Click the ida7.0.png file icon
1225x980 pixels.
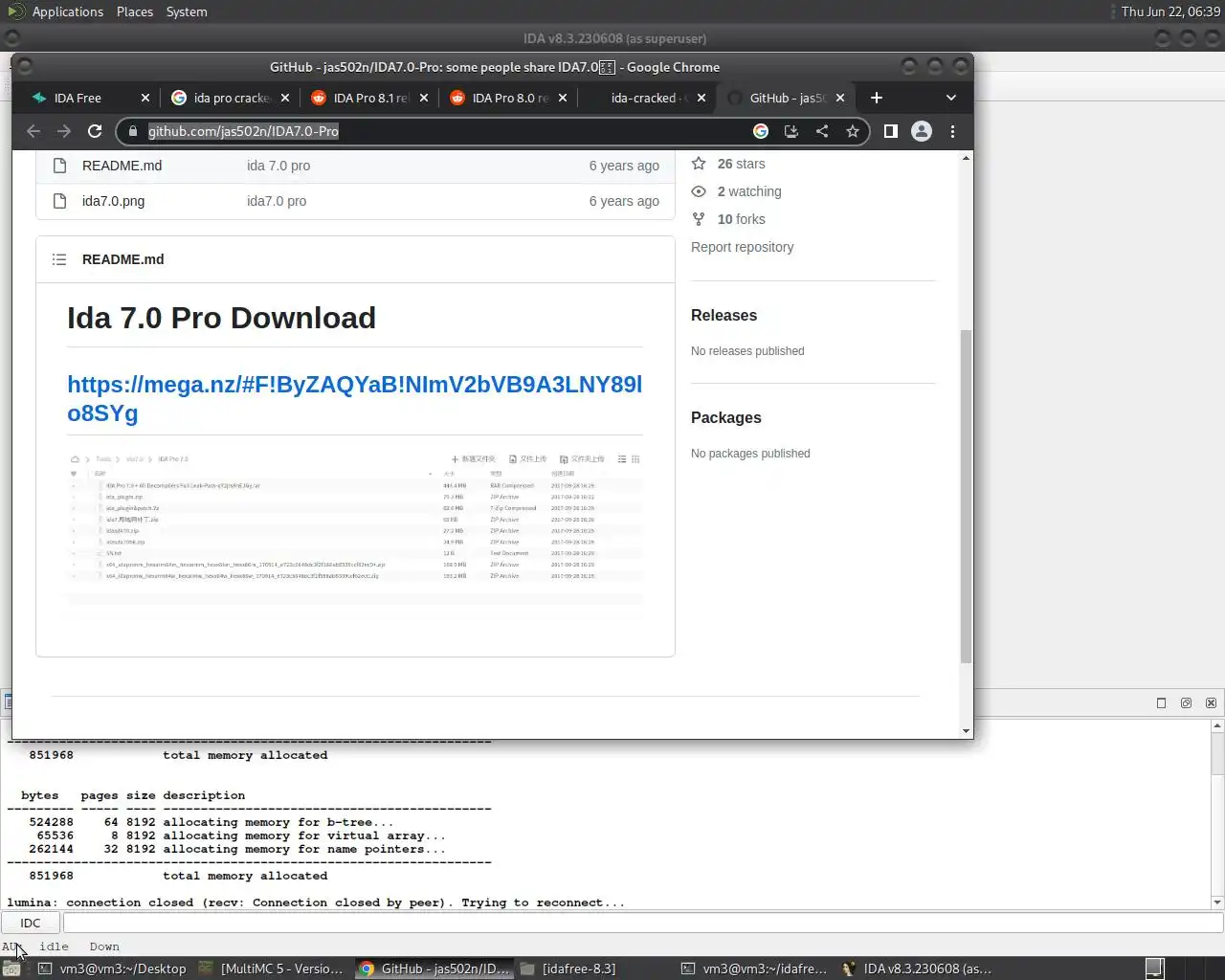click(59, 201)
